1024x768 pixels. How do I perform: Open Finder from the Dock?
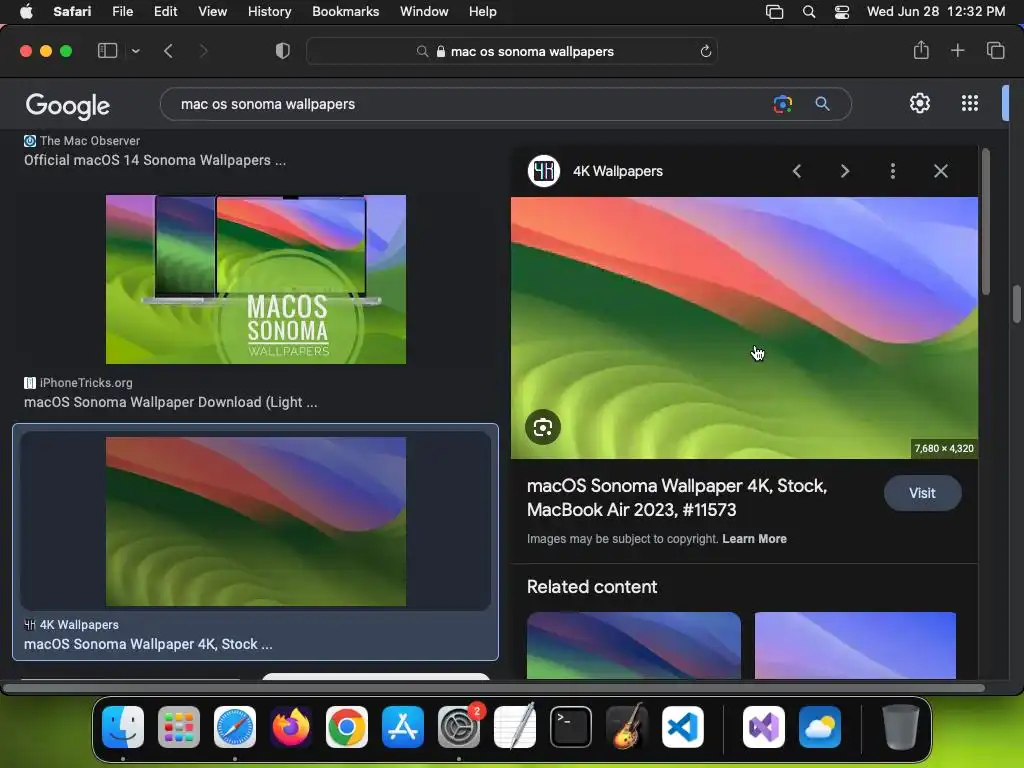(x=123, y=727)
